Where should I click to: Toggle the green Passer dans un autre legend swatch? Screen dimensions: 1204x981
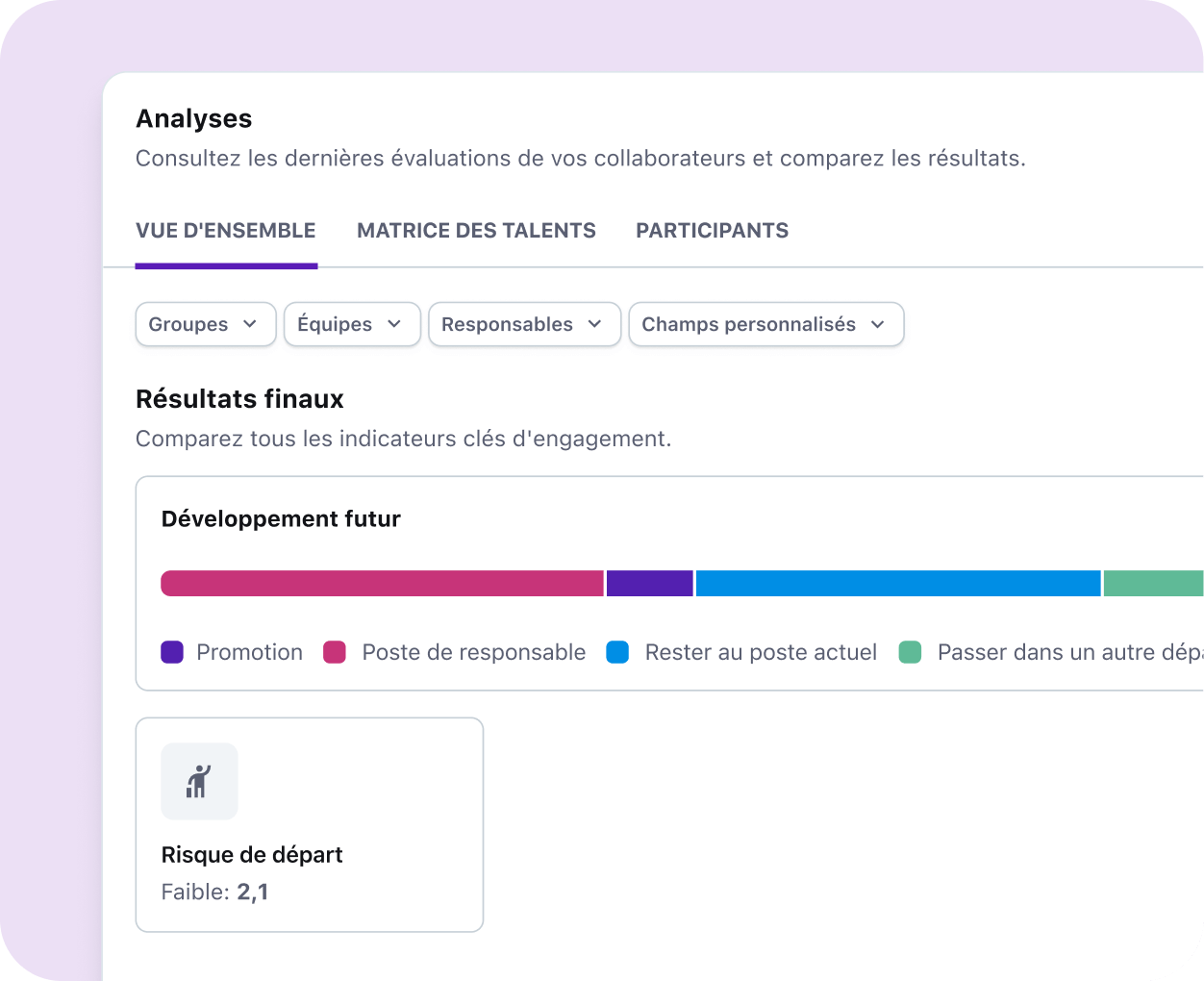[910, 652]
